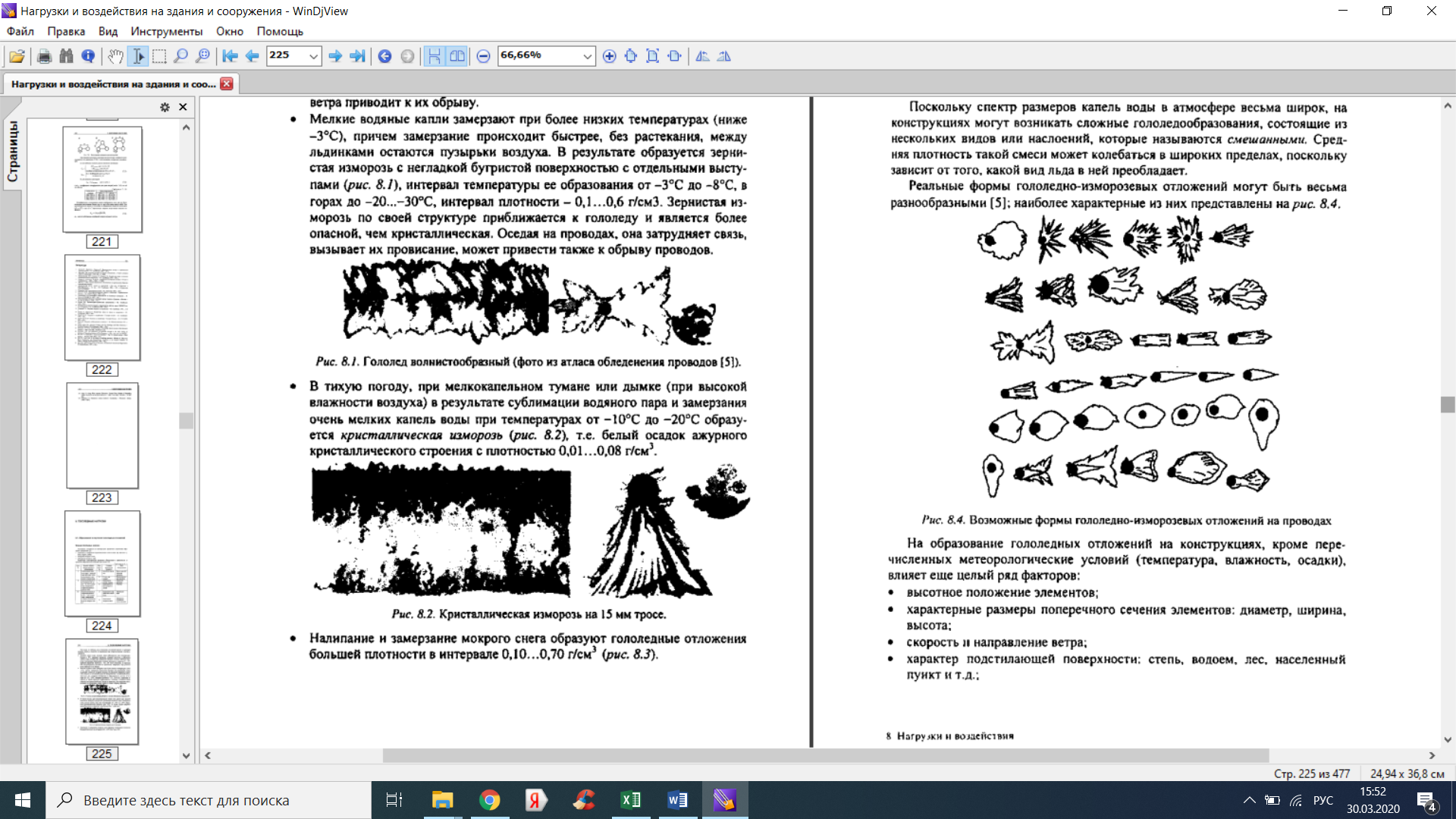Select the zoom rectangle tool

(x=202, y=56)
